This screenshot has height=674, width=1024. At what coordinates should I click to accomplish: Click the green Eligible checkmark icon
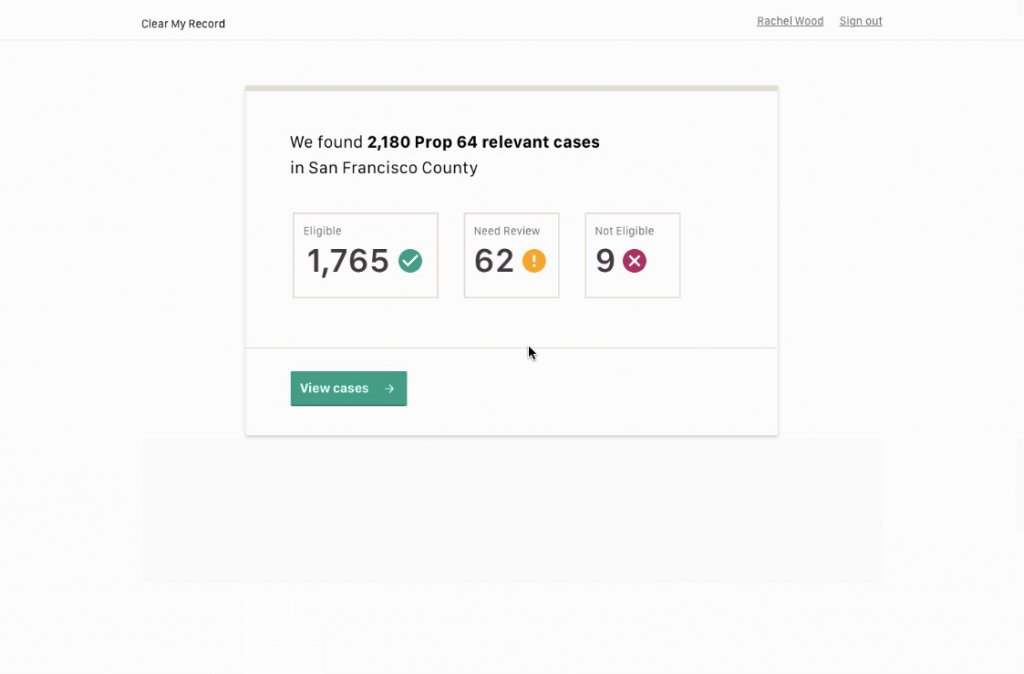coord(410,261)
